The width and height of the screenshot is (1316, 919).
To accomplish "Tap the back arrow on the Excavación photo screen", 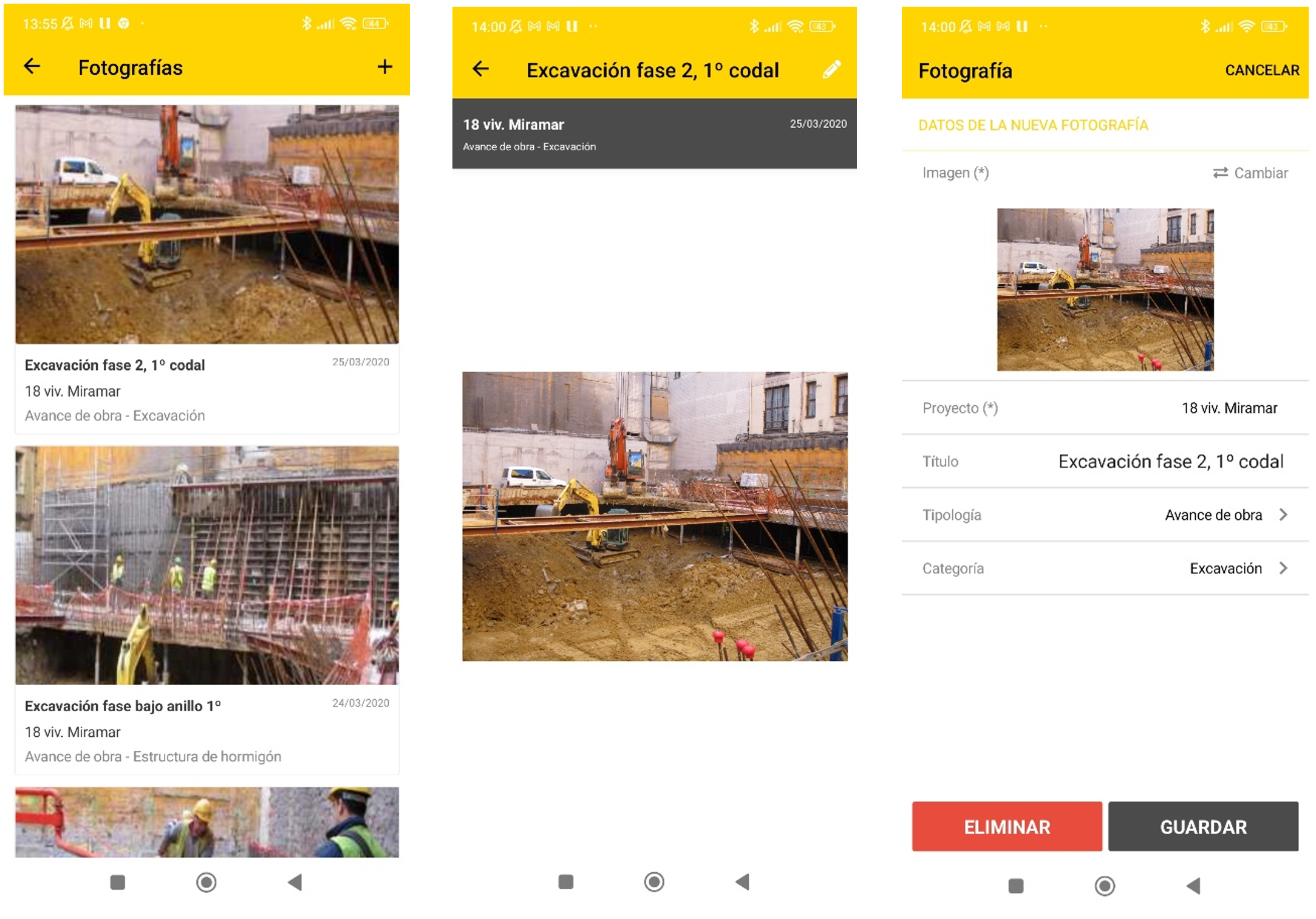I will coord(480,69).
